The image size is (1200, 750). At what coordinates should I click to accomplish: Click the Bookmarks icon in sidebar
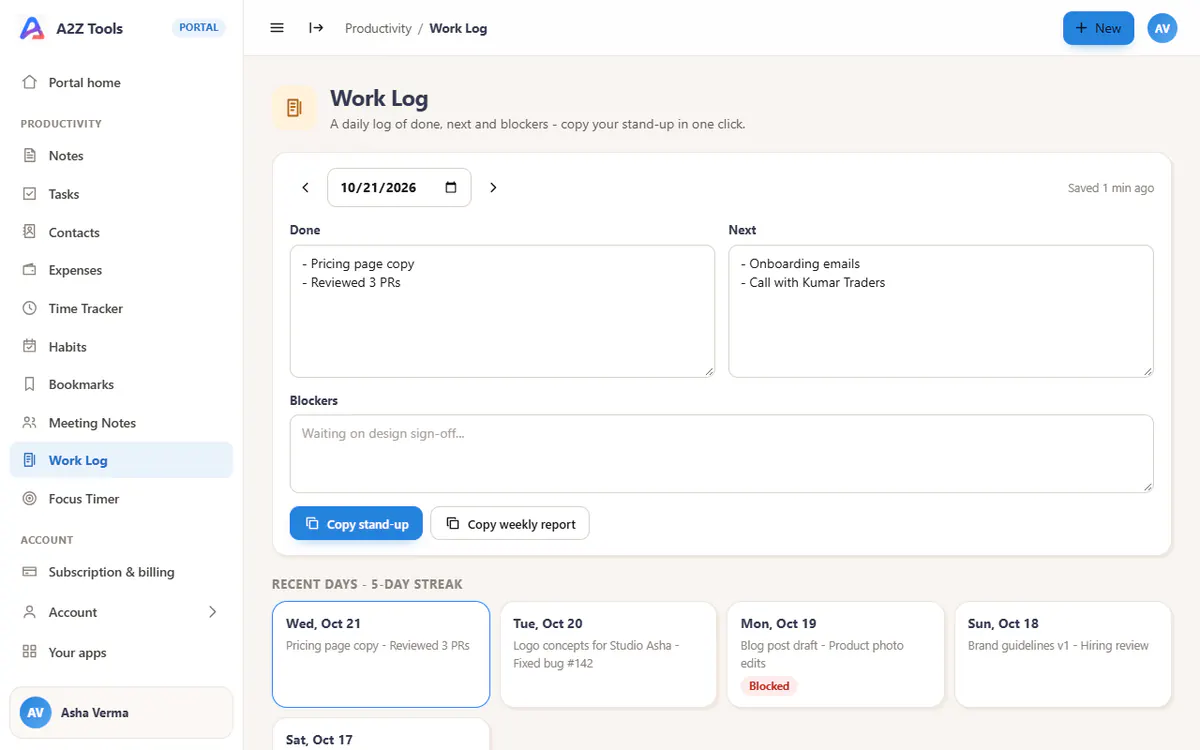click(30, 384)
